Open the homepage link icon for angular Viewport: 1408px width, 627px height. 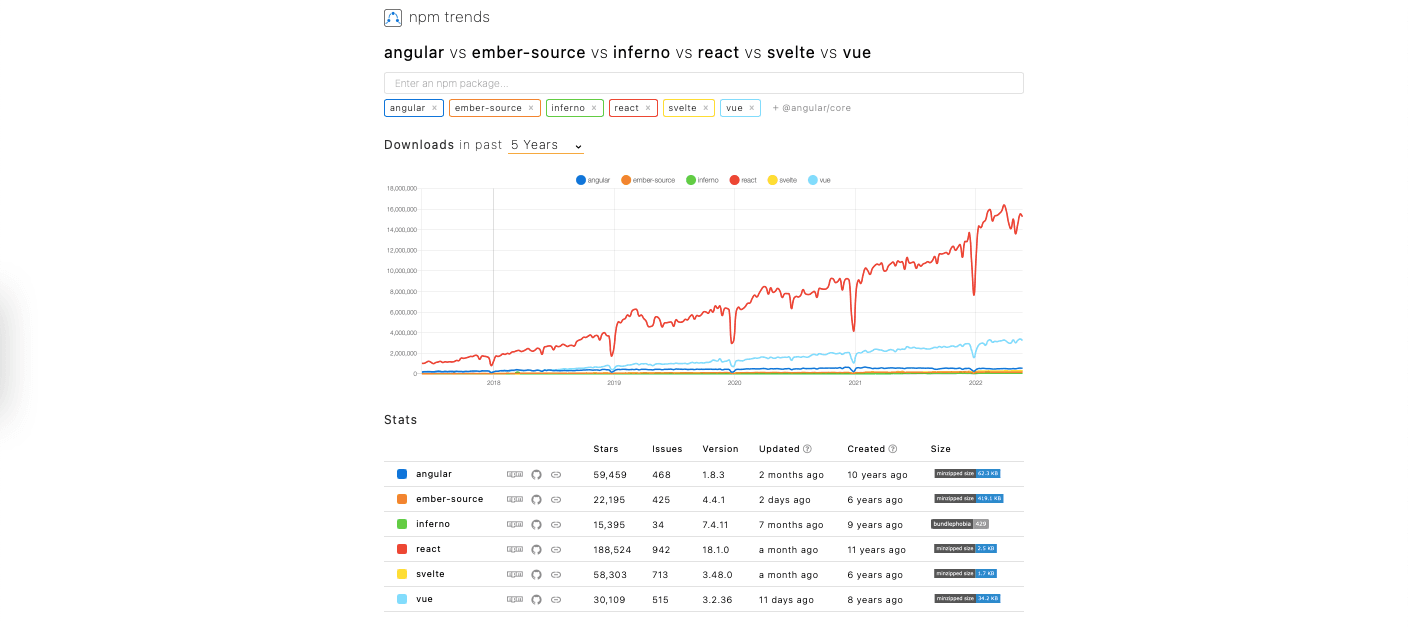point(556,474)
